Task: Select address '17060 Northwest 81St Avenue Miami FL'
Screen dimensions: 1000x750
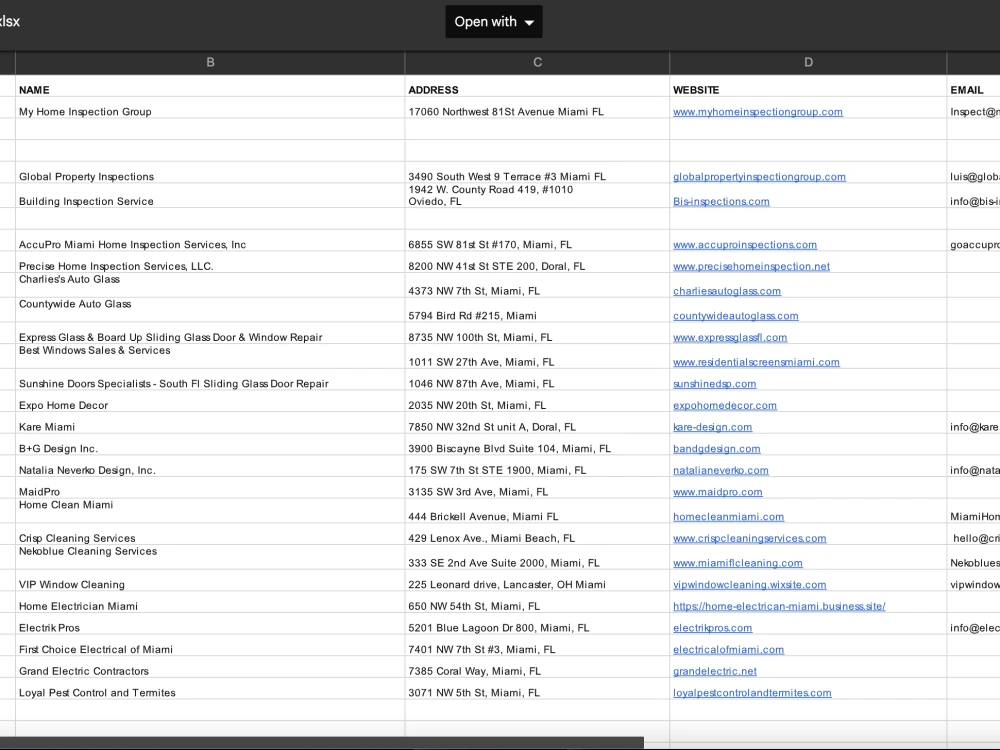Action: (x=537, y=108)
